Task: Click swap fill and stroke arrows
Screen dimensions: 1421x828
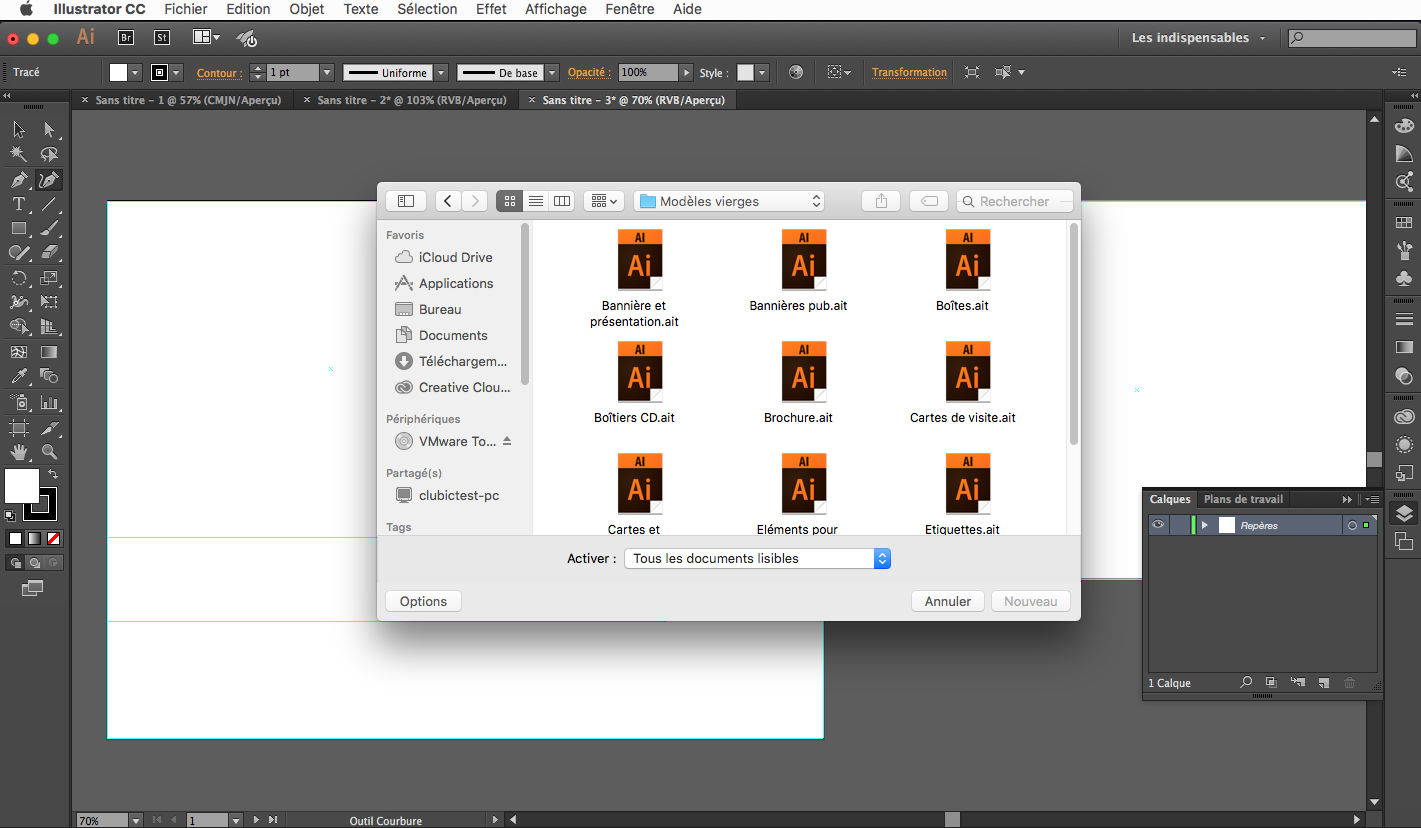Action: click(53, 474)
